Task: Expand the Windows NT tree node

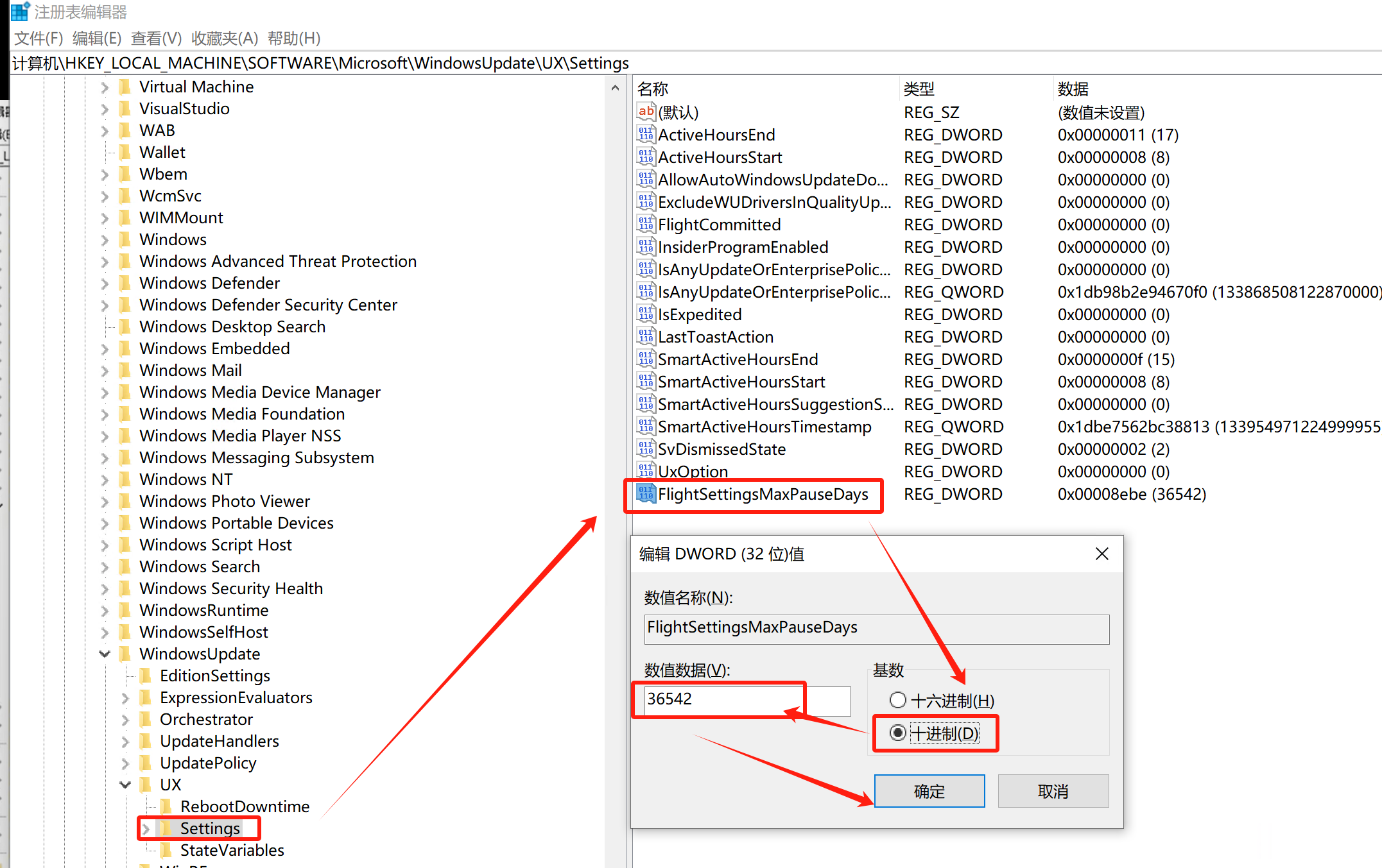Action: (105, 480)
